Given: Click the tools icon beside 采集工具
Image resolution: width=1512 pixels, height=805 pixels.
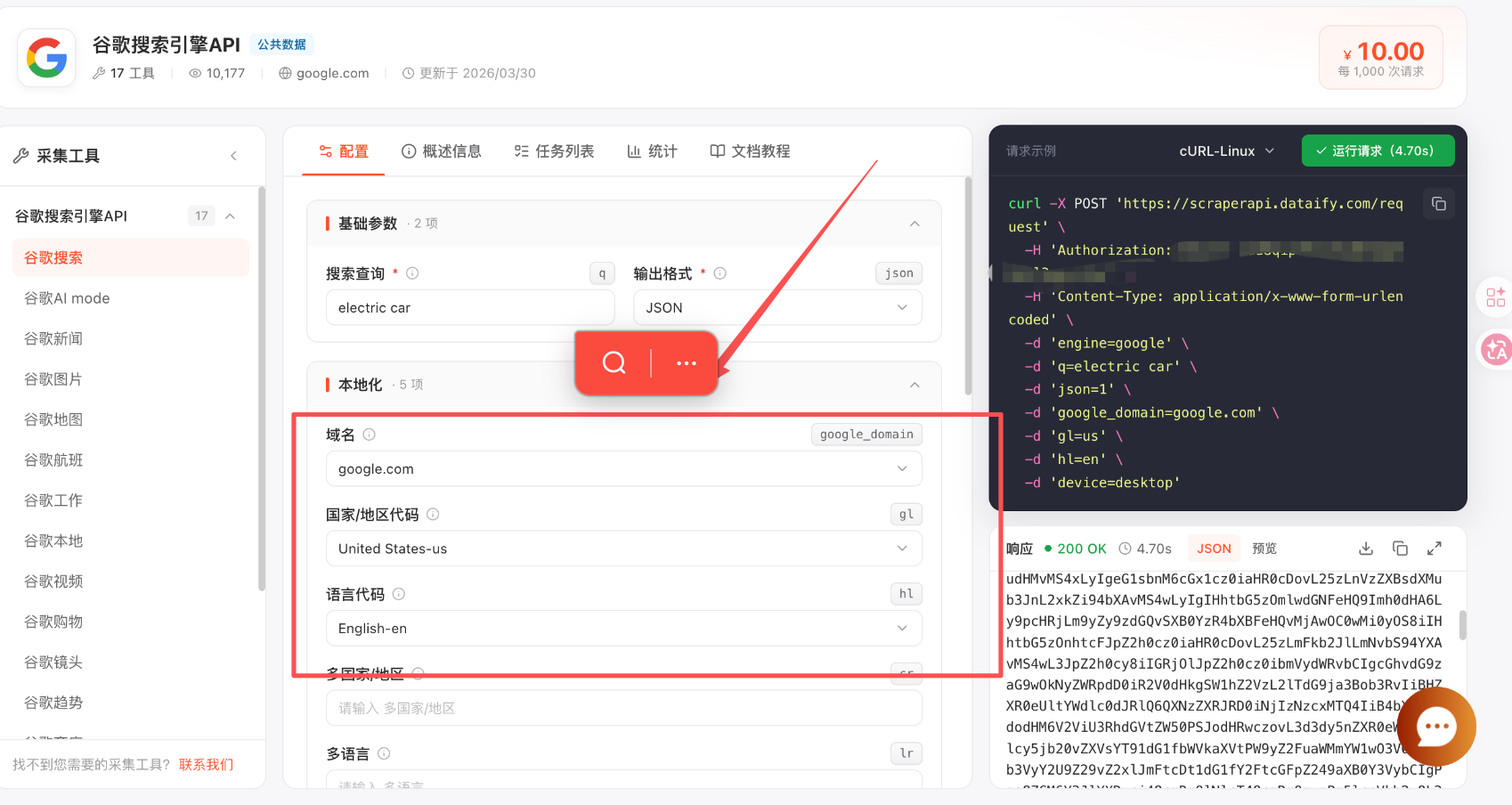Looking at the screenshot, I should click(21, 156).
